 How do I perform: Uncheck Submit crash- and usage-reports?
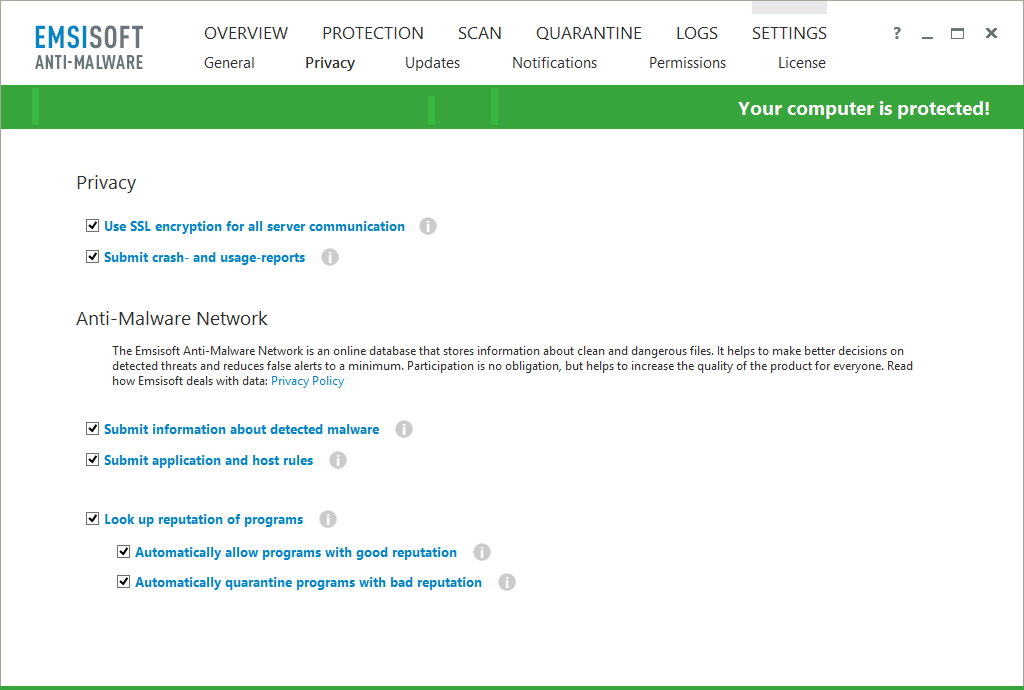[x=92, y=257]
